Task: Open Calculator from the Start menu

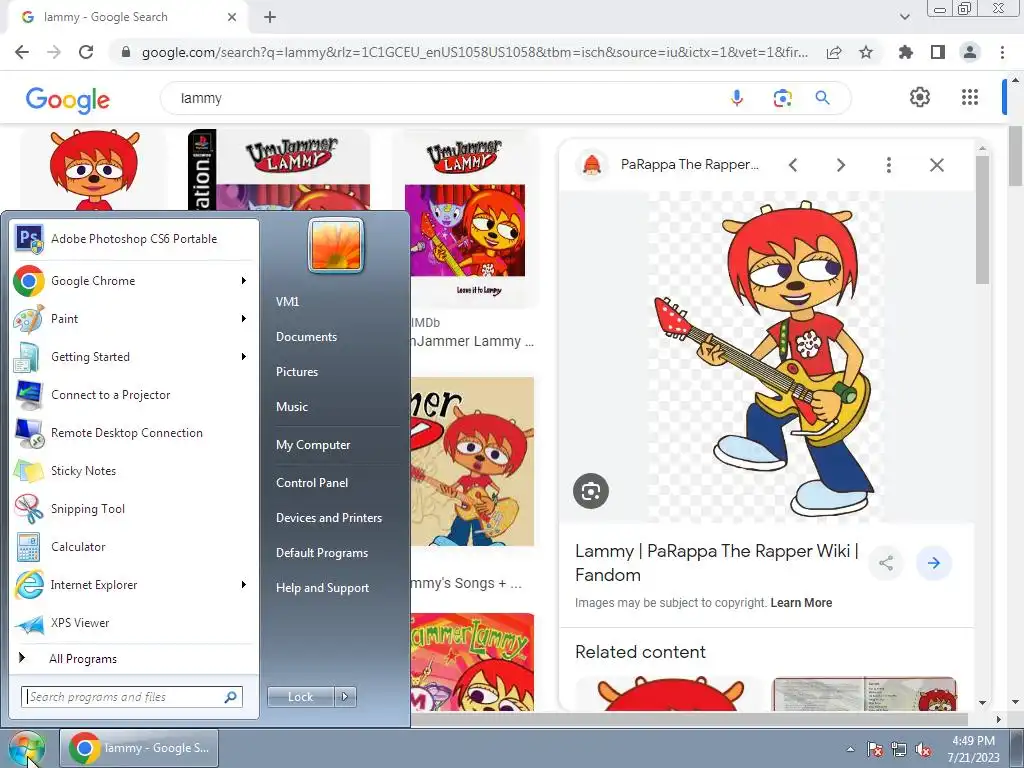Action: click(134, 547)
